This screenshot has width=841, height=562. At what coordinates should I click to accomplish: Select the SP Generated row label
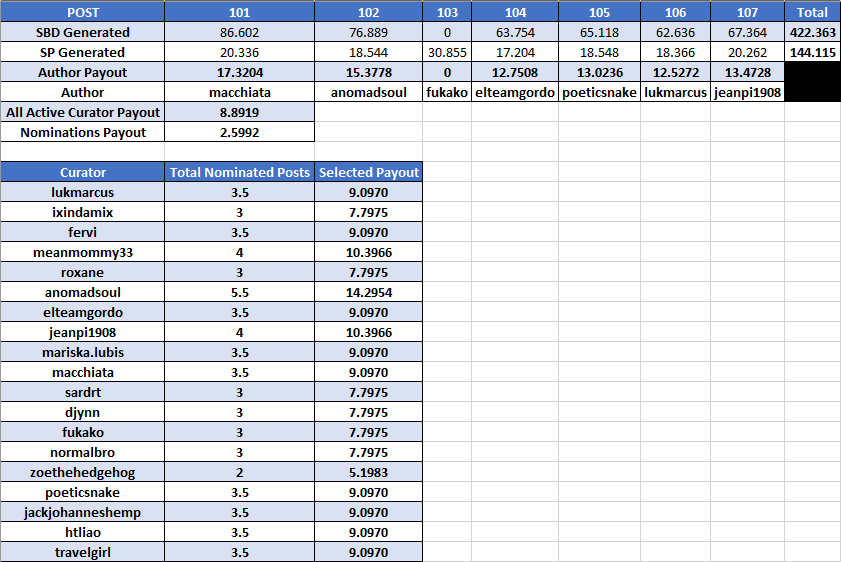pos(83,52)
